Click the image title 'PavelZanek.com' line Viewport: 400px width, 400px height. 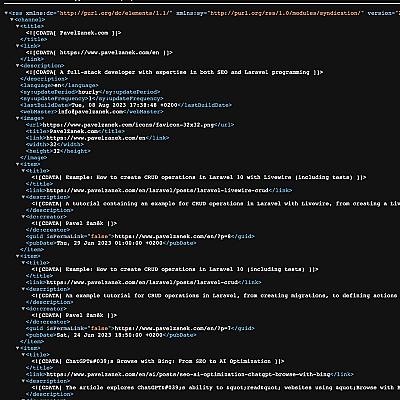point(75,131)
